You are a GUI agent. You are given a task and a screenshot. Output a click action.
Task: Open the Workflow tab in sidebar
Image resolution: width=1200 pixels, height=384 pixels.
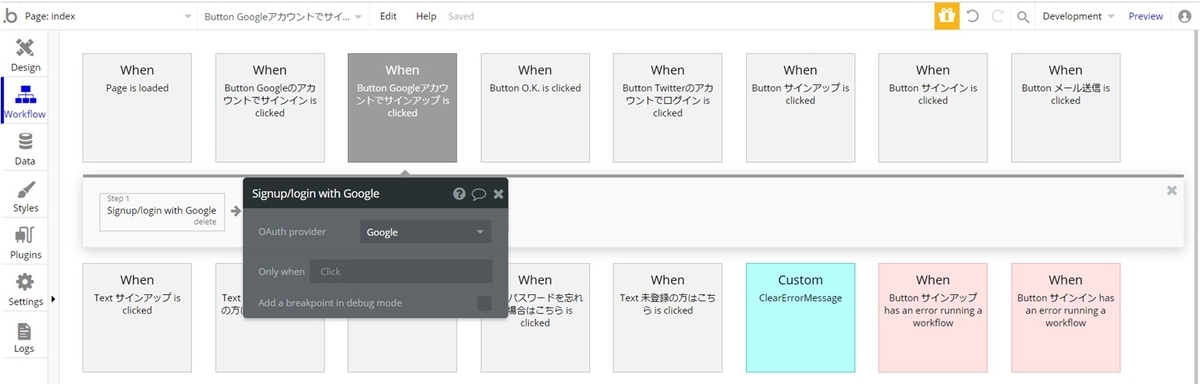point(25,102)
